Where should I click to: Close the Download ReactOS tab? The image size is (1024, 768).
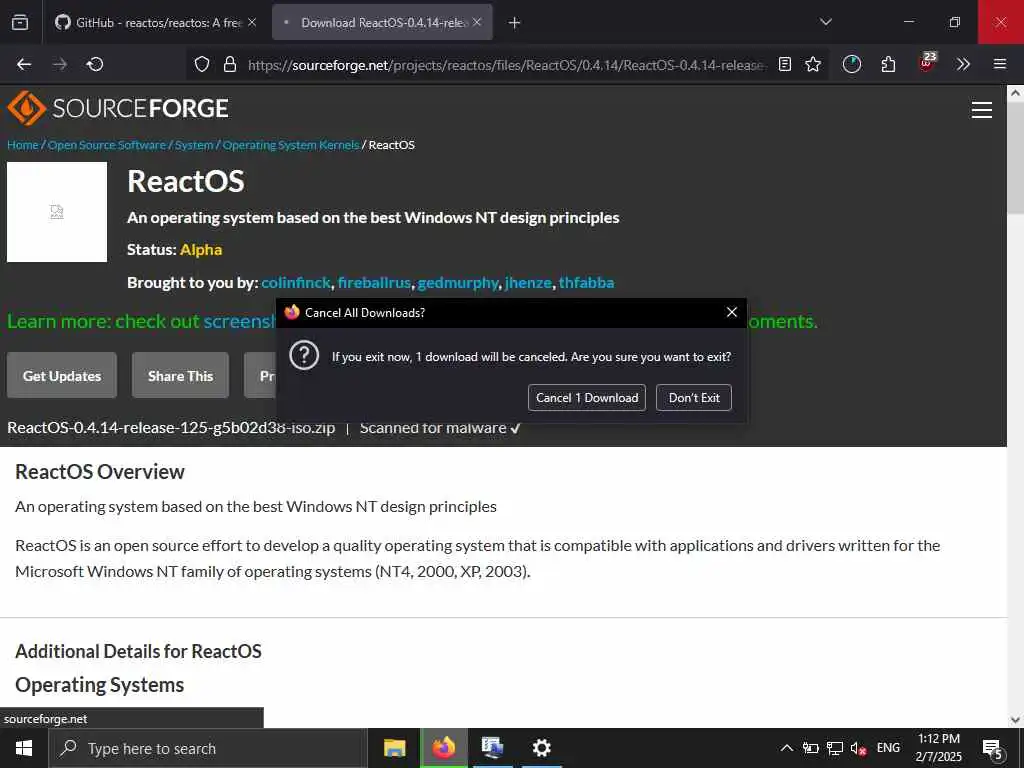pyautogui.click(x=477, y=22)
